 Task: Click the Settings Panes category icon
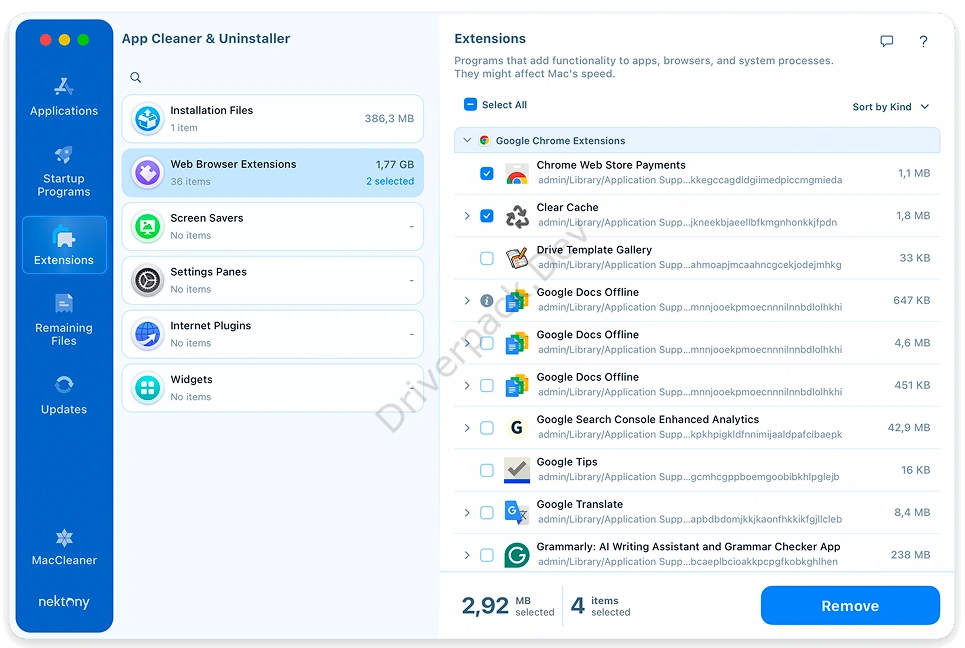(x=148, y=281)
